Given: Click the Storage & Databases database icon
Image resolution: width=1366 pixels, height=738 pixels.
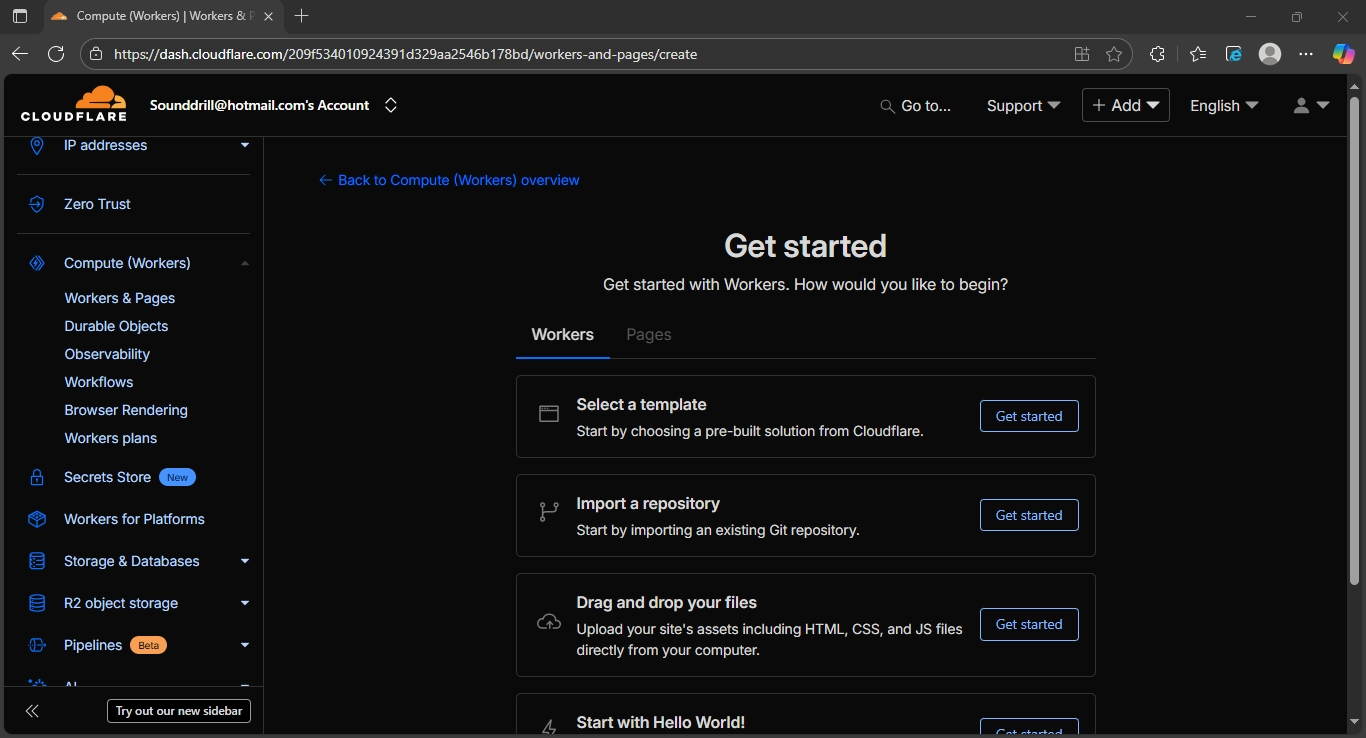Looking at the screenshot, I should [36, 561].
